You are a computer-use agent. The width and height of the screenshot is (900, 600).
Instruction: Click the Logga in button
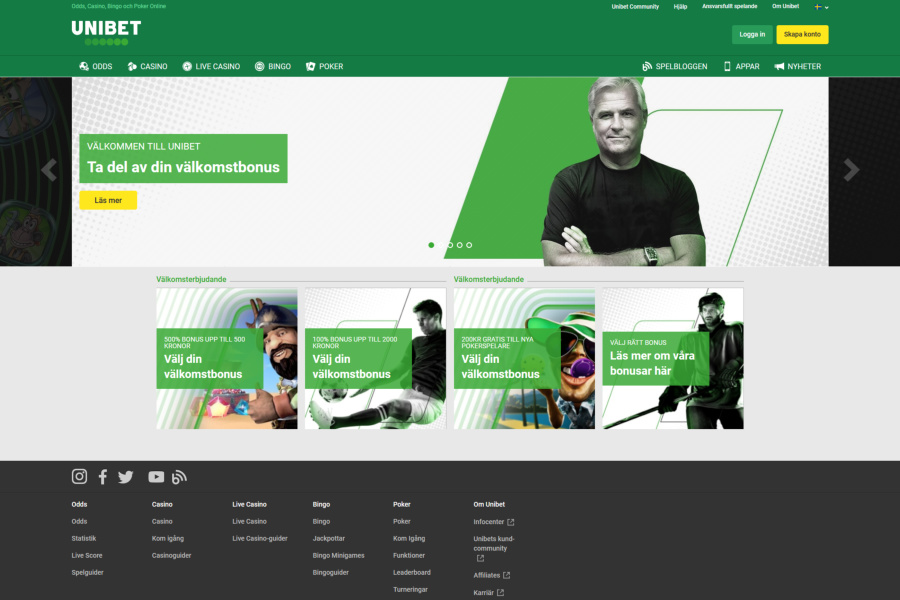[x=752, y=34]
